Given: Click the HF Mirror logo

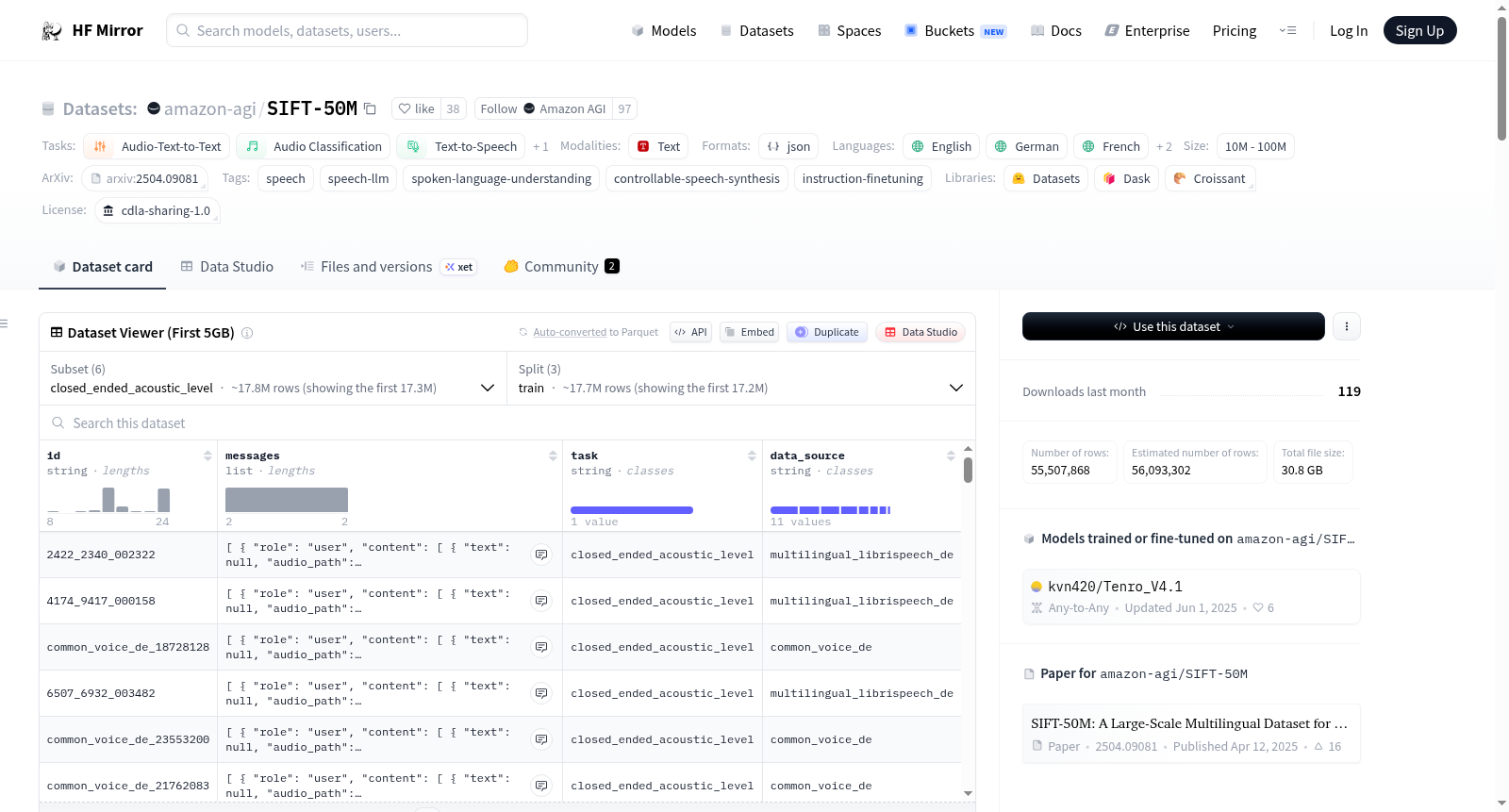Looking at the screenshot, I should pyautogui.click(x=92, y=30).
